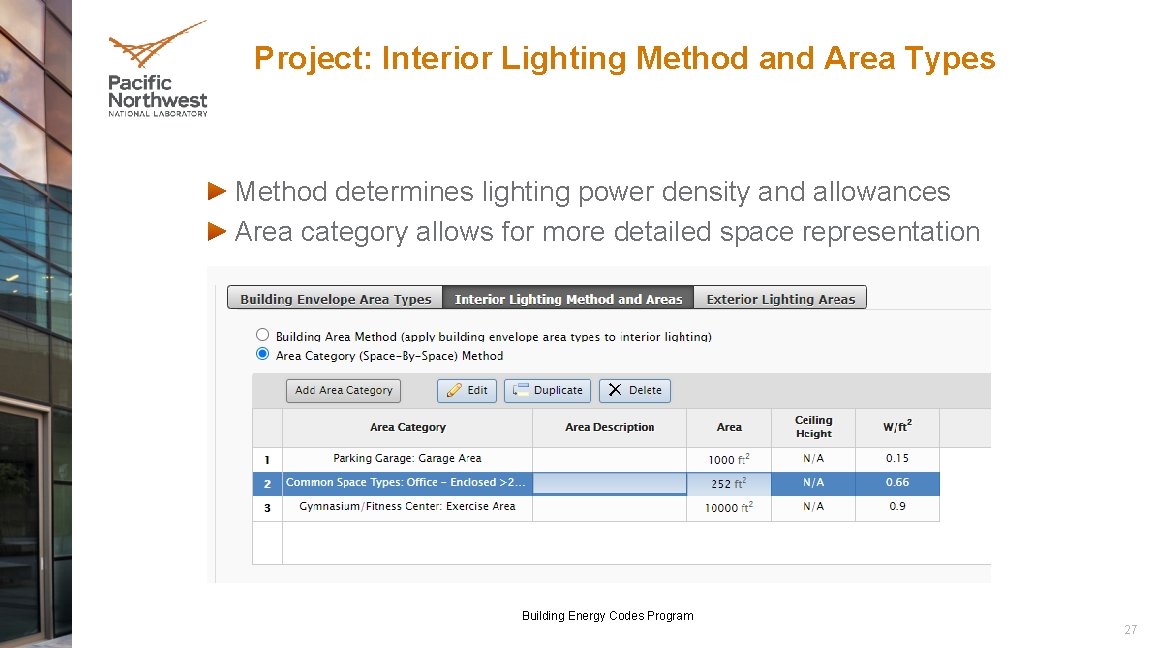Click the Common Space Types: Office row number 2
This screenshot has height=648, width=1152.
[x=267, y=482]
